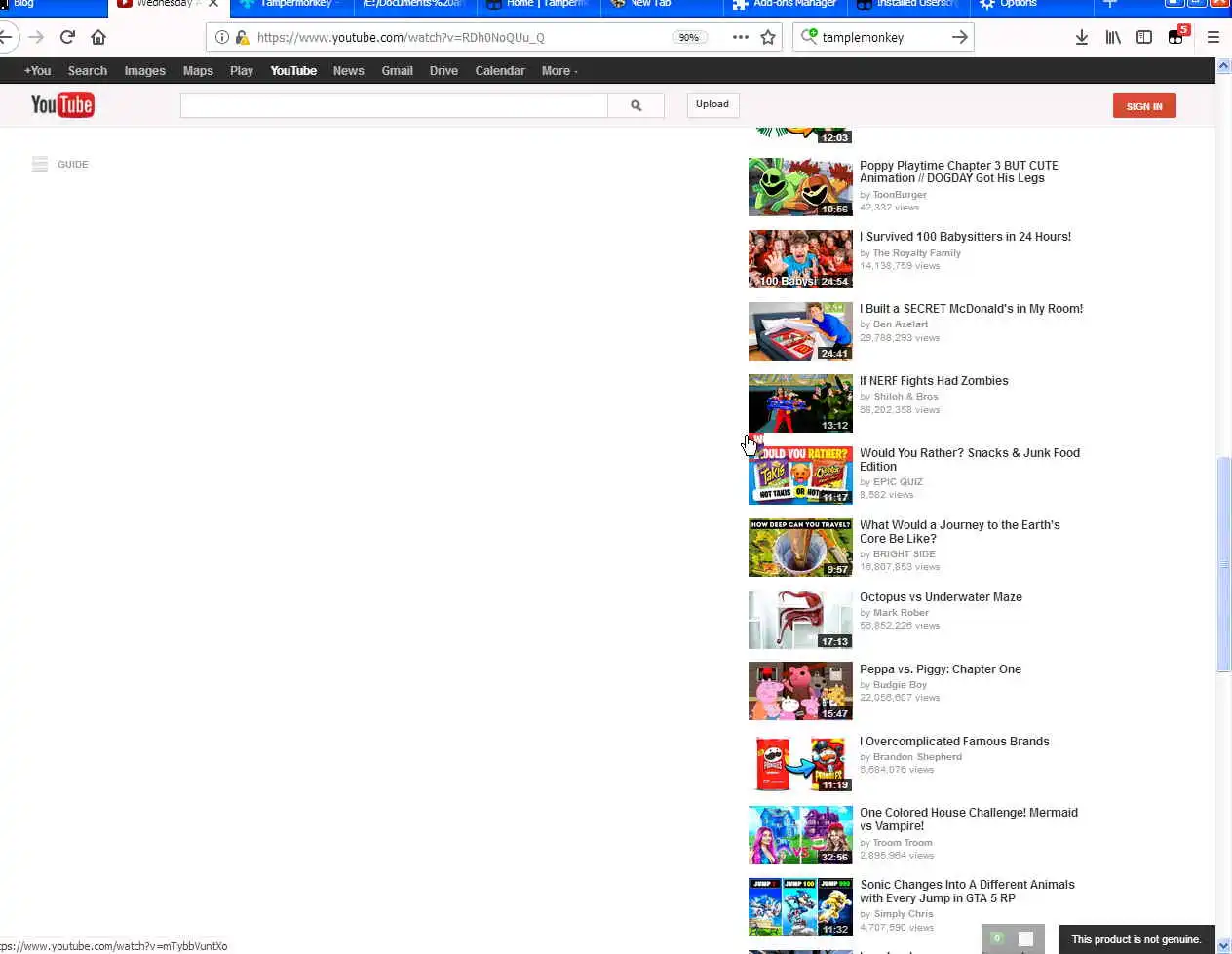
Task: Open I Survived 100 Babysitters video title
Action: 965,237
